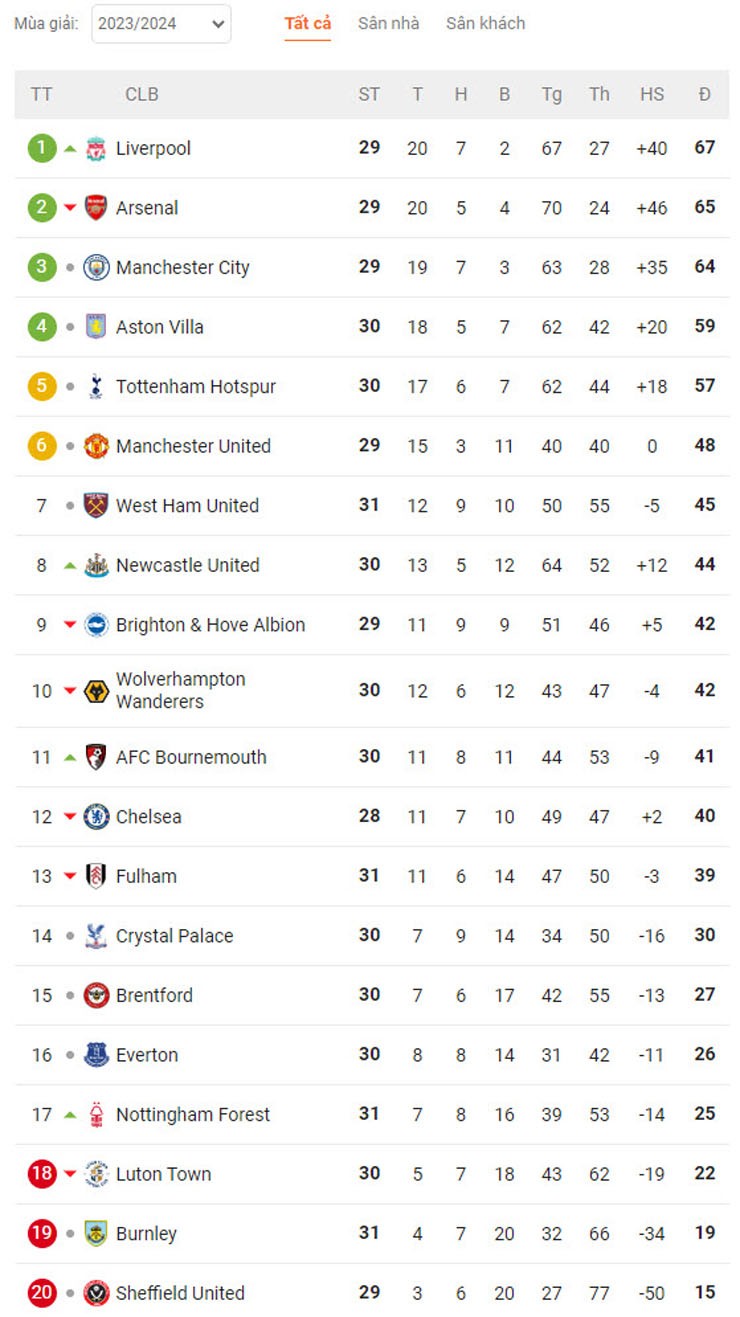Screen dimensions: 740x1317
Task: Click the Arsenal club crest
Action: 96,208
